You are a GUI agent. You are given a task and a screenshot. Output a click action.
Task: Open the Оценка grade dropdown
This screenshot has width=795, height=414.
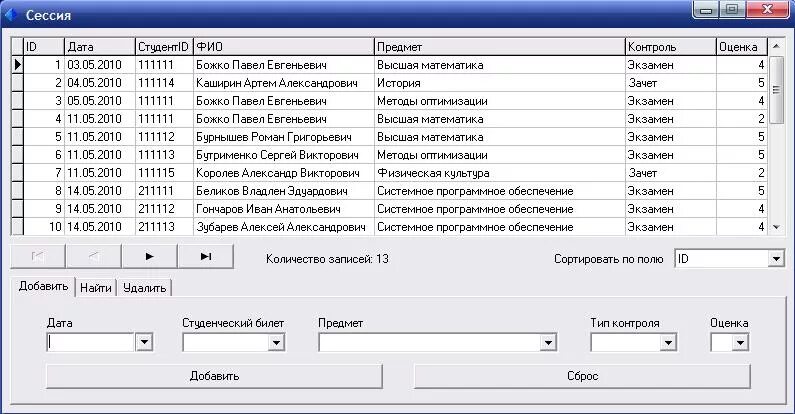point(740,343)
